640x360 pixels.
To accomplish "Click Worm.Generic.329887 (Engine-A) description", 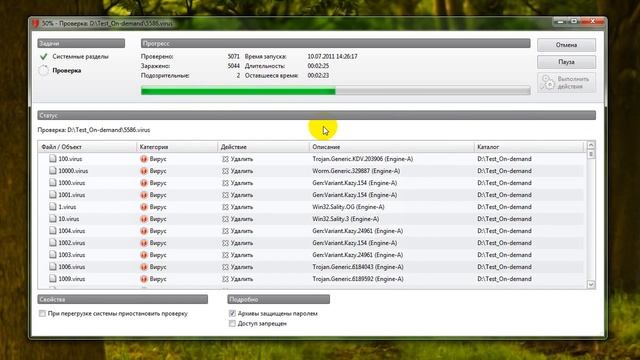I will (356, 171).
